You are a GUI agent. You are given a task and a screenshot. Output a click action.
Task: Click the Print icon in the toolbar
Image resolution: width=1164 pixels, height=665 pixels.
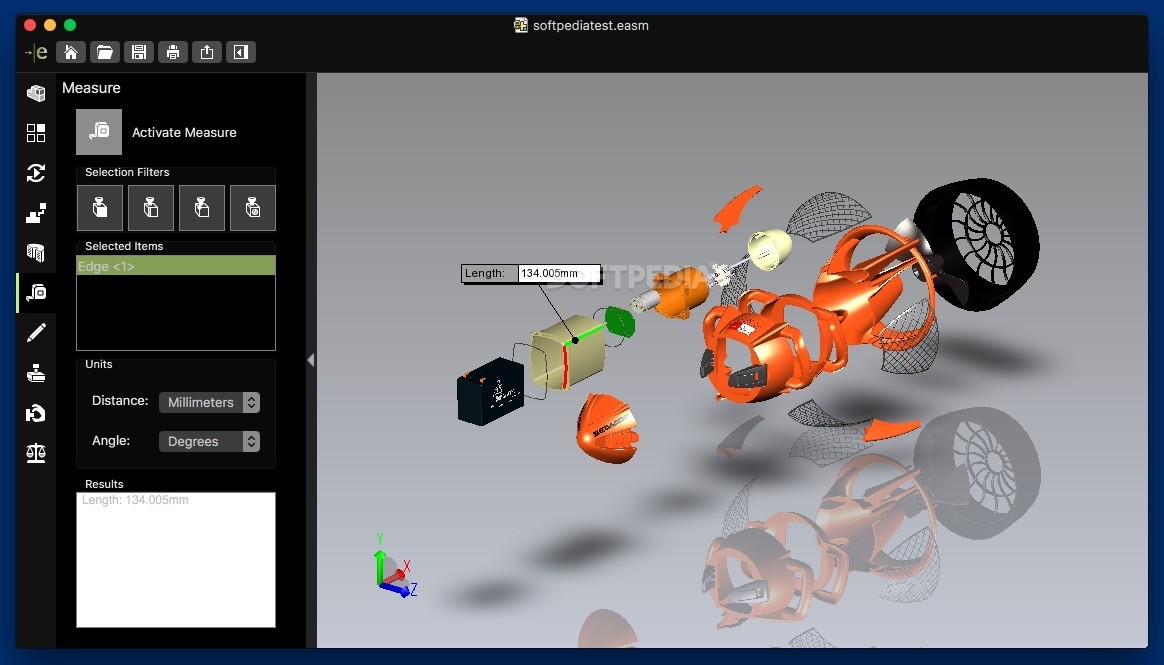tap(173, 51)
